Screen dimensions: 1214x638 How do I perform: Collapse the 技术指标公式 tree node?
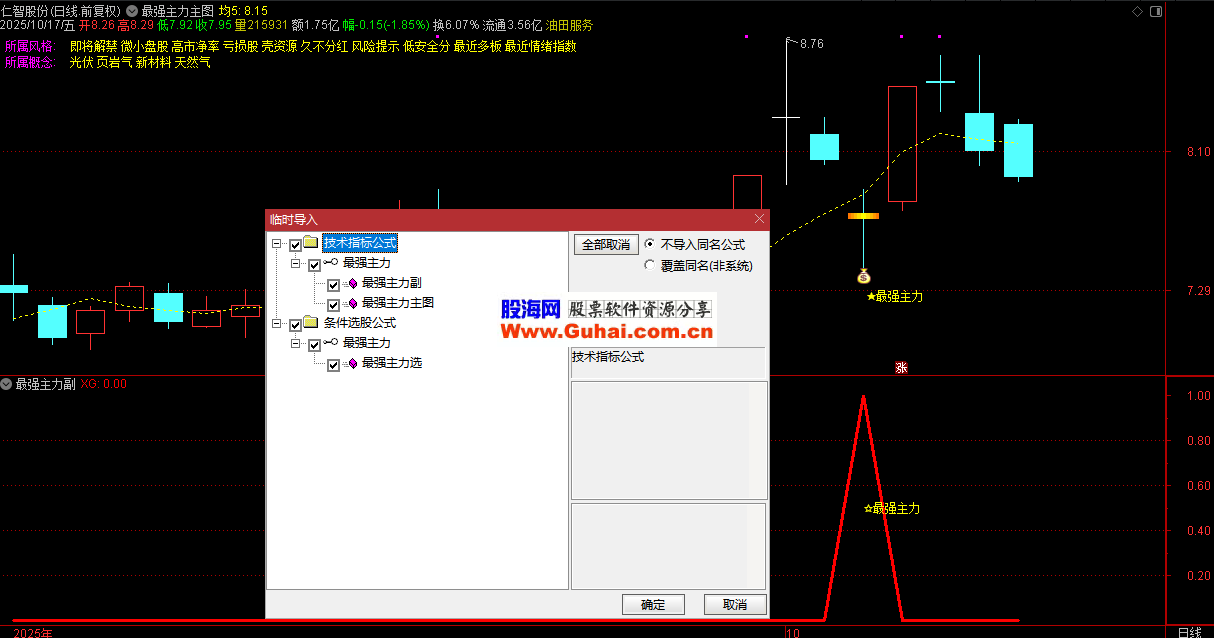(x=276, y=243)
